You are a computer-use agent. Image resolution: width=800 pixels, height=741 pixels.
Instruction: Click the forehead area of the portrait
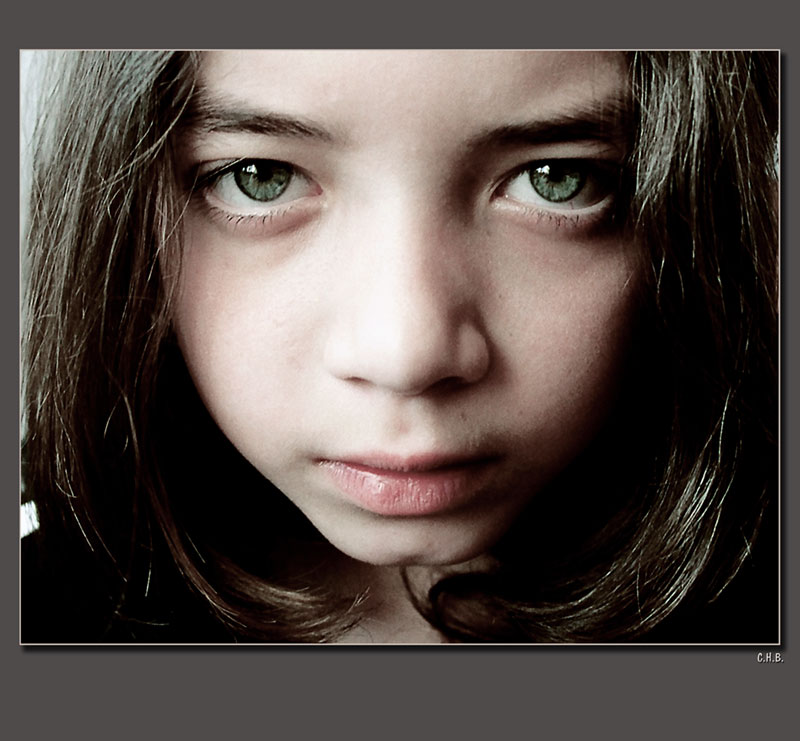(400, 85)
